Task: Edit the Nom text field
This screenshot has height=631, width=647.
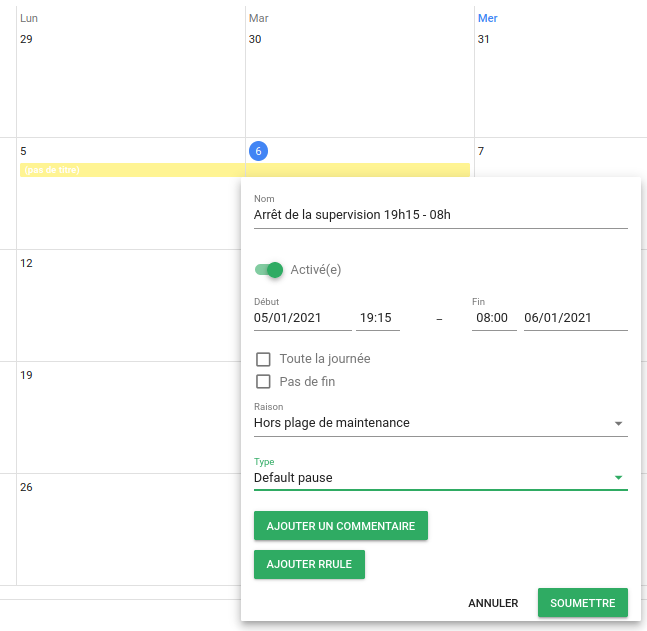Action: click(440, 214)
